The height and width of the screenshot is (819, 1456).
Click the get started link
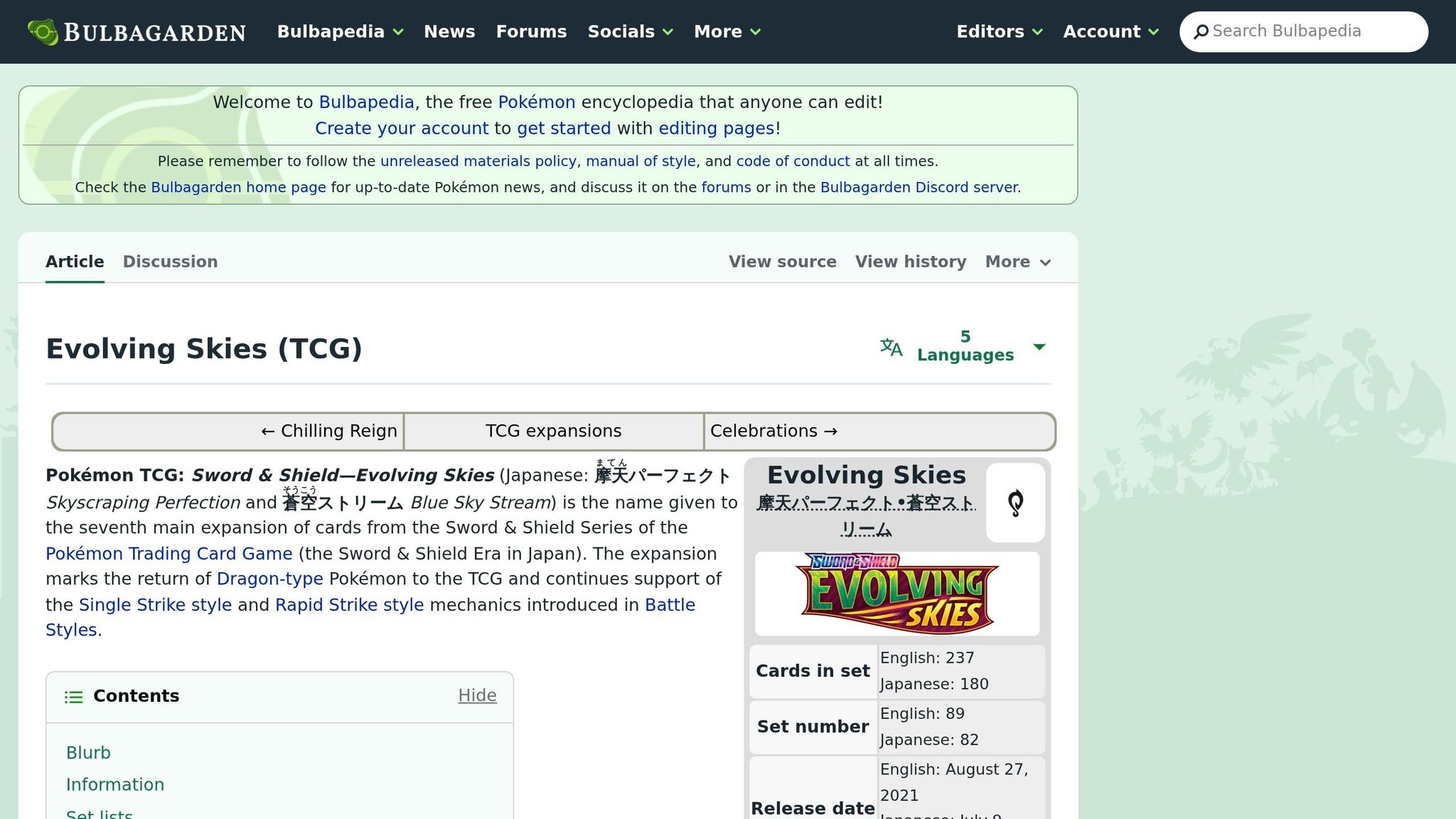(x=563, y=129)
